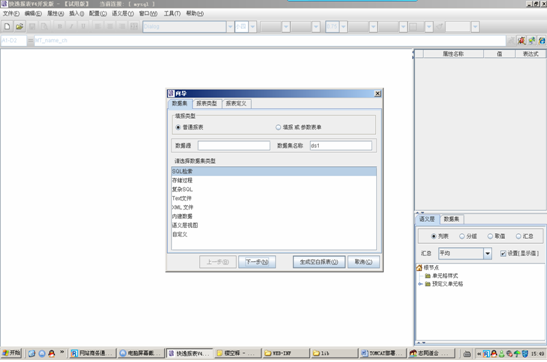Click the 生成空白报表(O) button
547x362 pixels.
tap(319, 262)
